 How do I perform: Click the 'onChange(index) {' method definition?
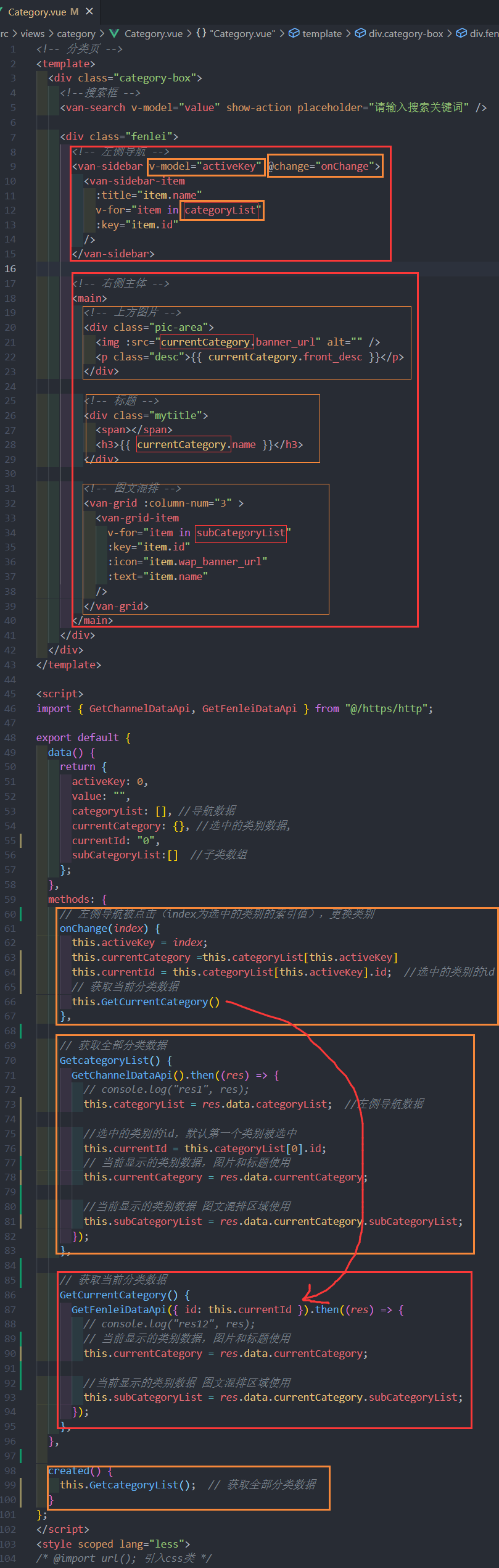(110, 929)
